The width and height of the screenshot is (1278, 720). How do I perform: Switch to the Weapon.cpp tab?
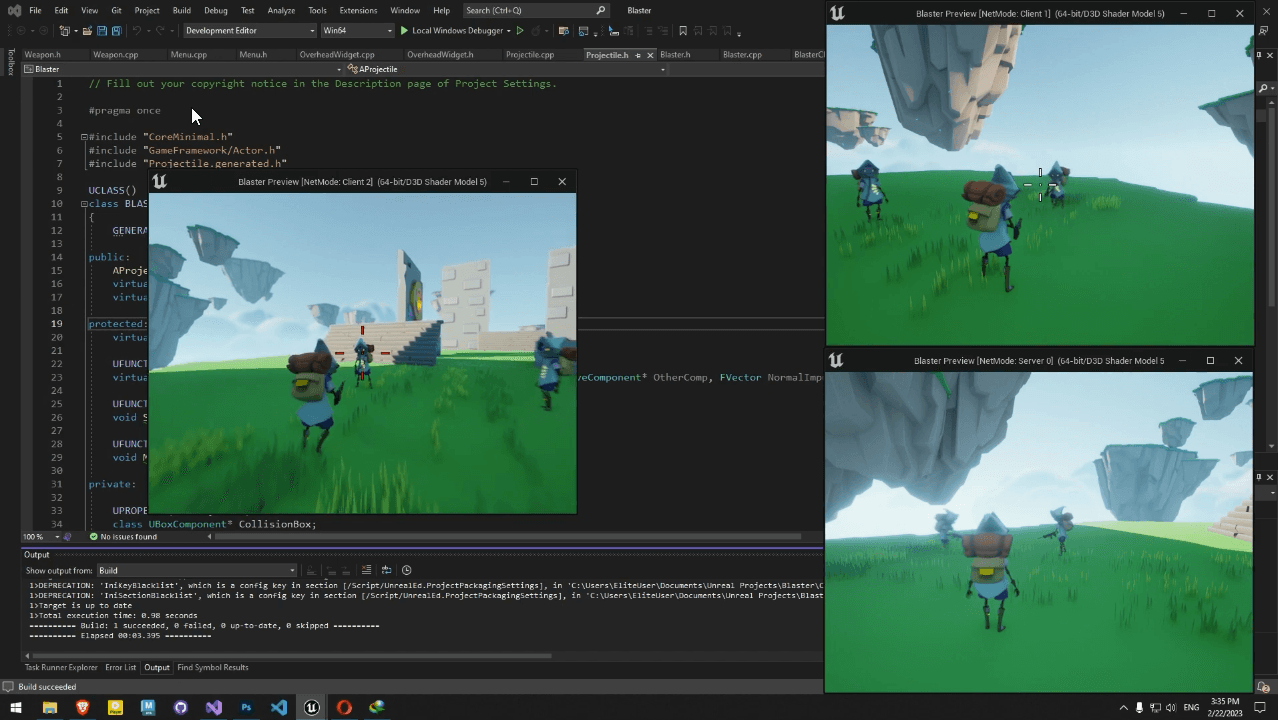pyautogui.click(x=115, y=55)
